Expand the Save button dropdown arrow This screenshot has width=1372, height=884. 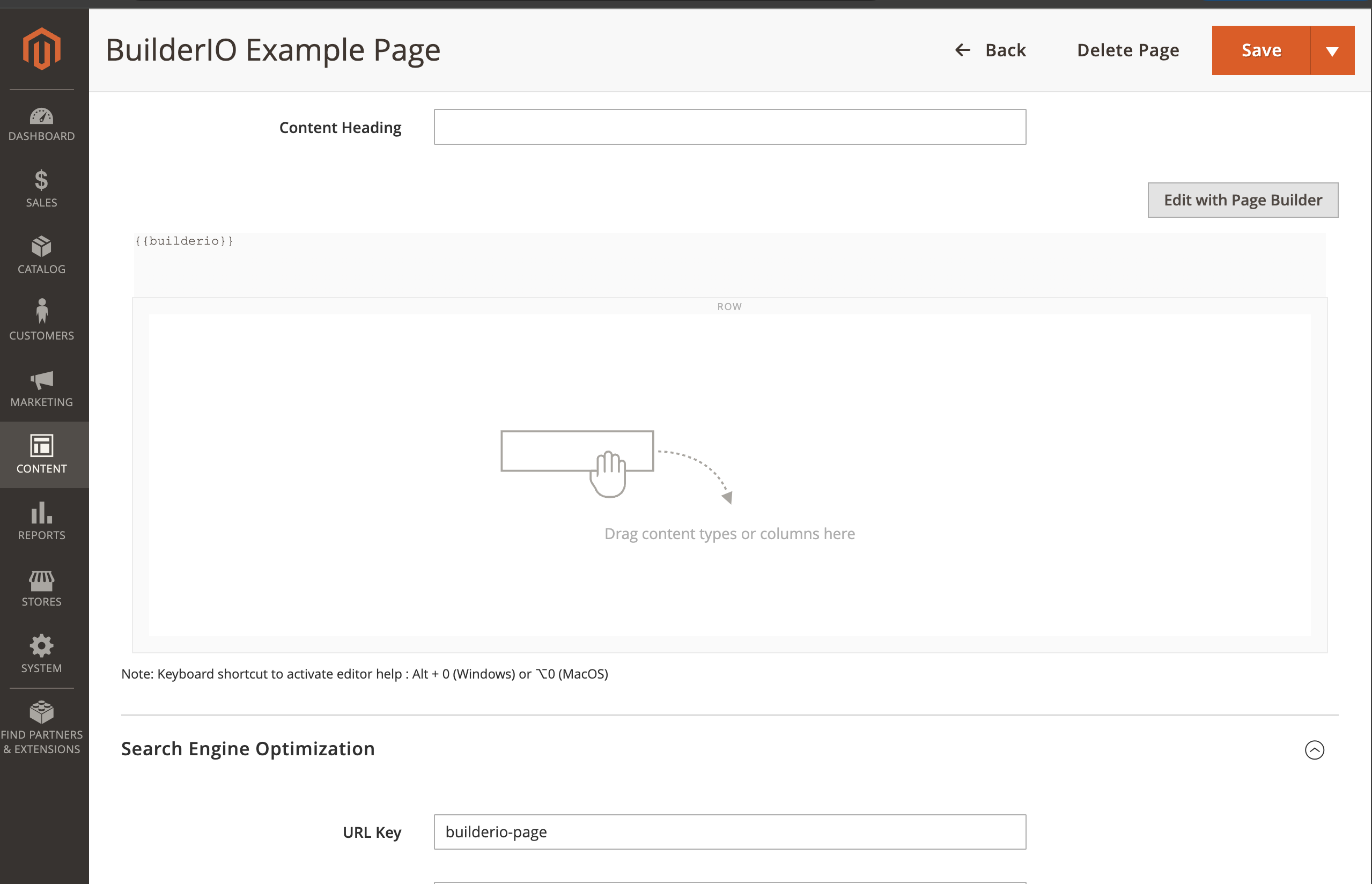1332,50
